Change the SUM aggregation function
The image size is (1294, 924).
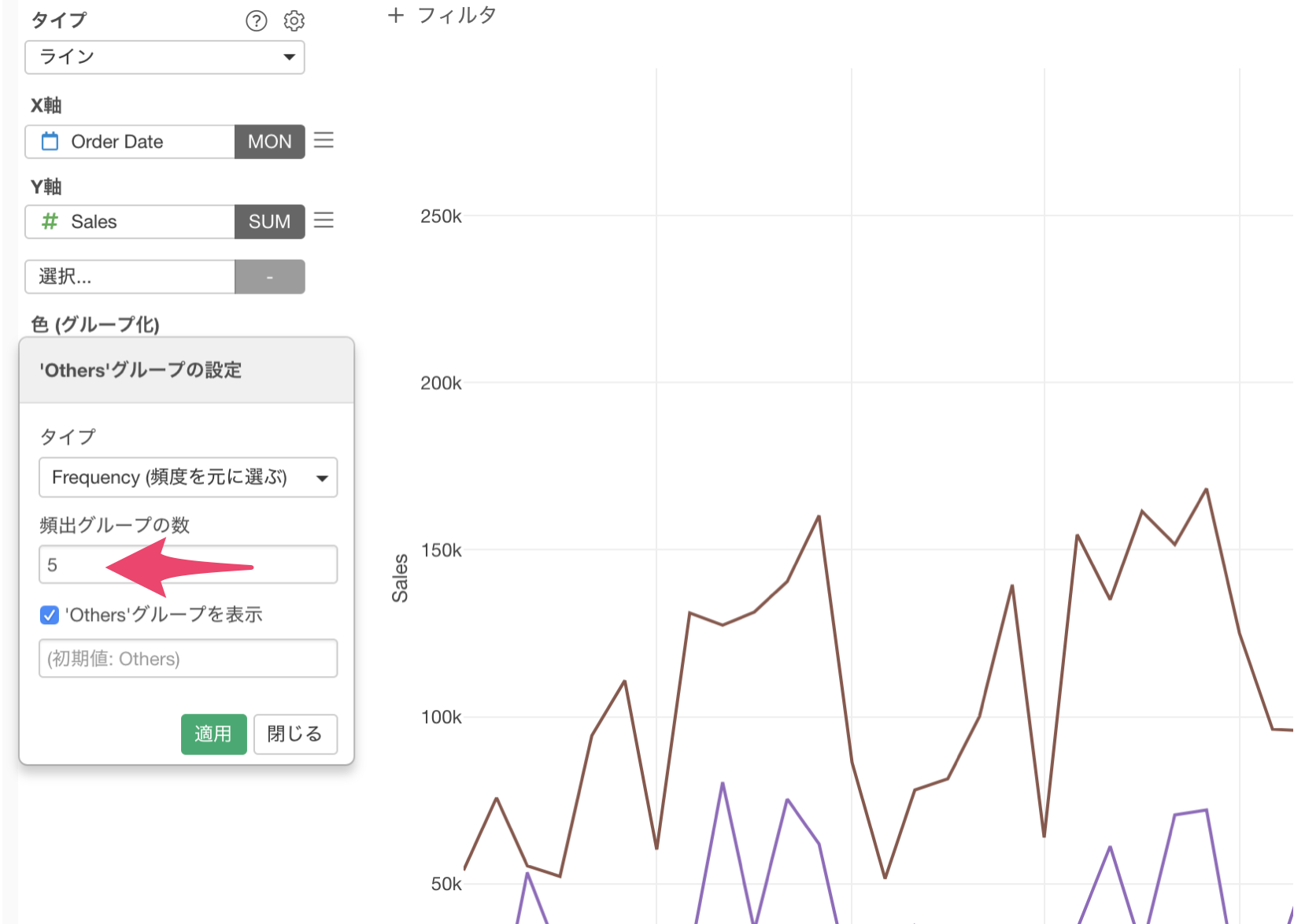tap(269, 222)
